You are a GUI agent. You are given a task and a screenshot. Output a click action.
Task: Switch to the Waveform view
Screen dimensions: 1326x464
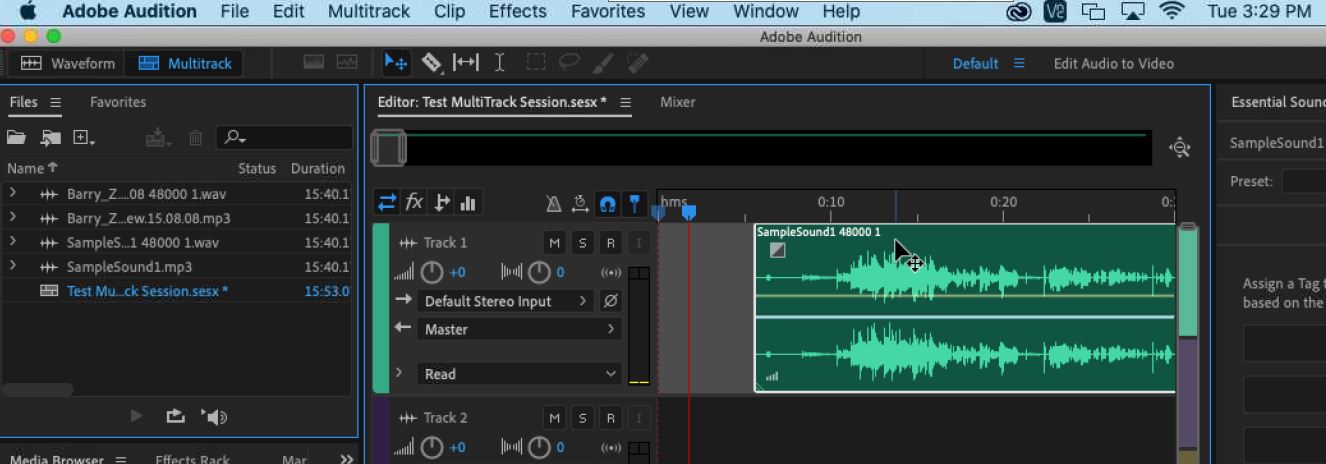pyautogui.click(x=69, y=63)
